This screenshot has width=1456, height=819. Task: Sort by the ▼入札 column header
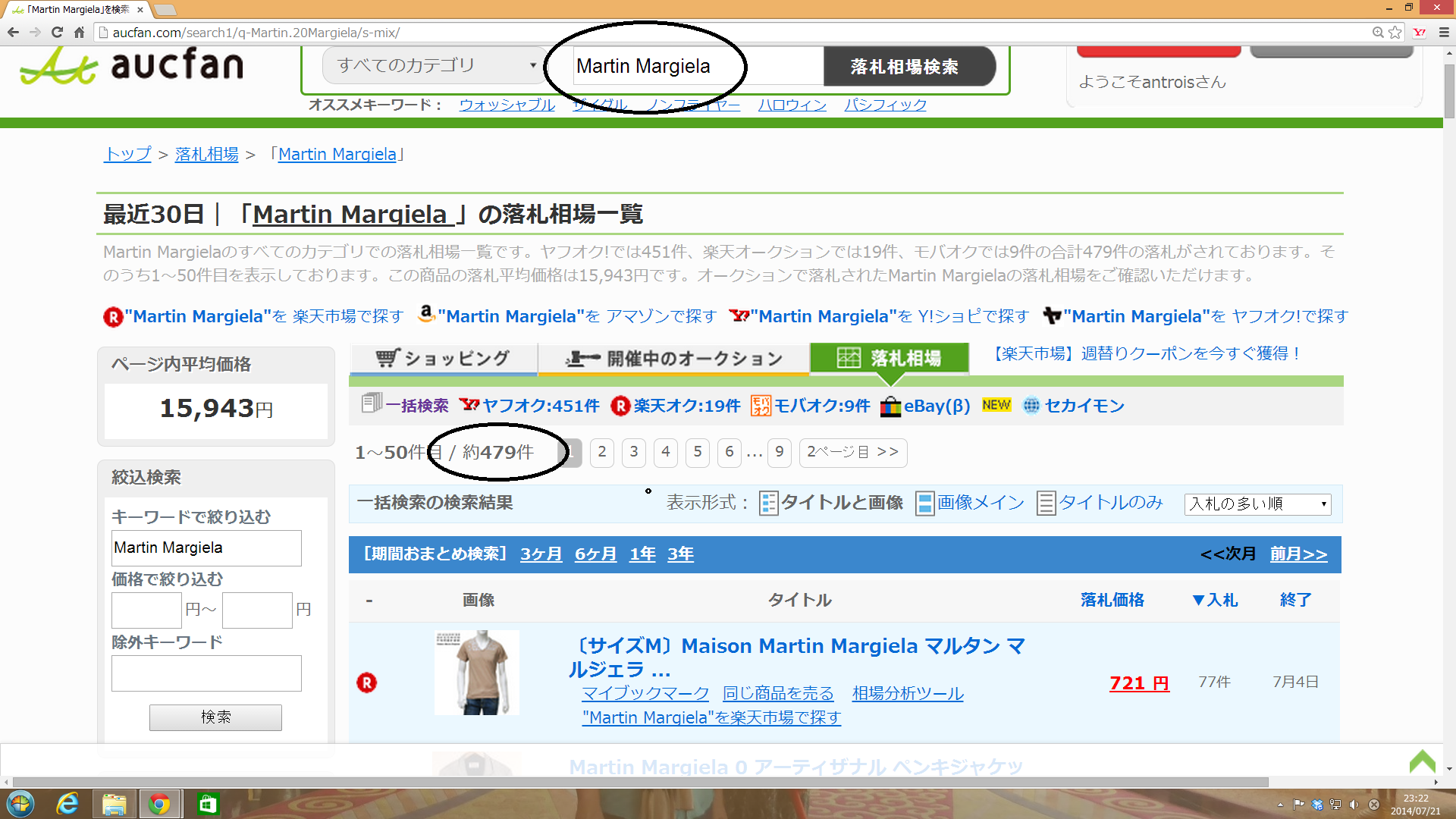pyautogui.click(x=1215, y=600)
